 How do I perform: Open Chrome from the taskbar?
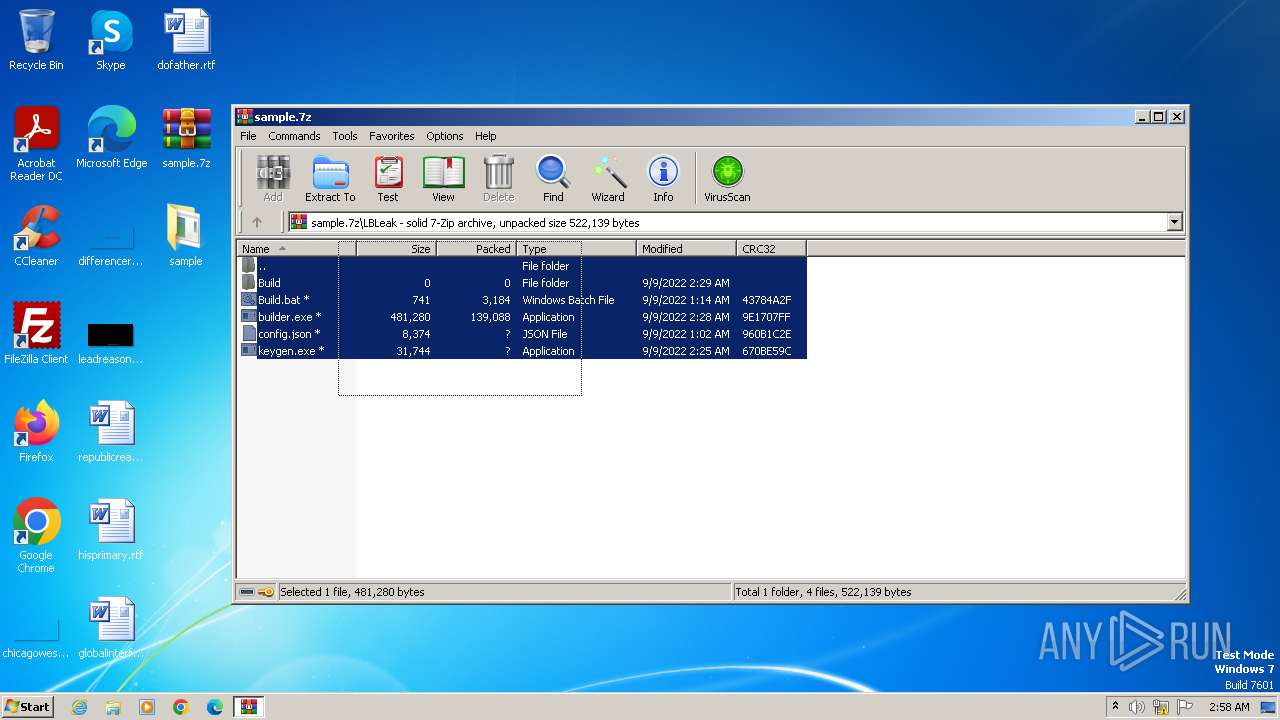(181, 707)
